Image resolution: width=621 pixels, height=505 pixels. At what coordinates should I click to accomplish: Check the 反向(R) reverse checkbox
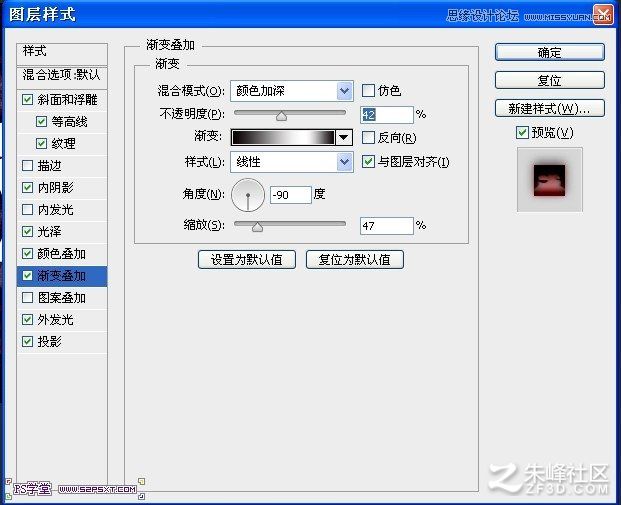368,137
